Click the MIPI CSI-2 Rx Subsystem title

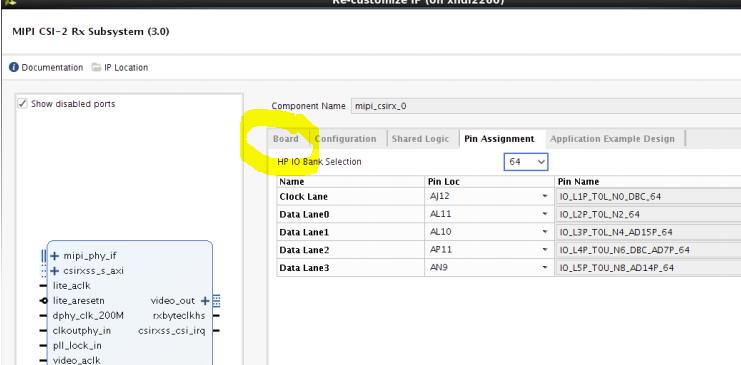point(91,32)
